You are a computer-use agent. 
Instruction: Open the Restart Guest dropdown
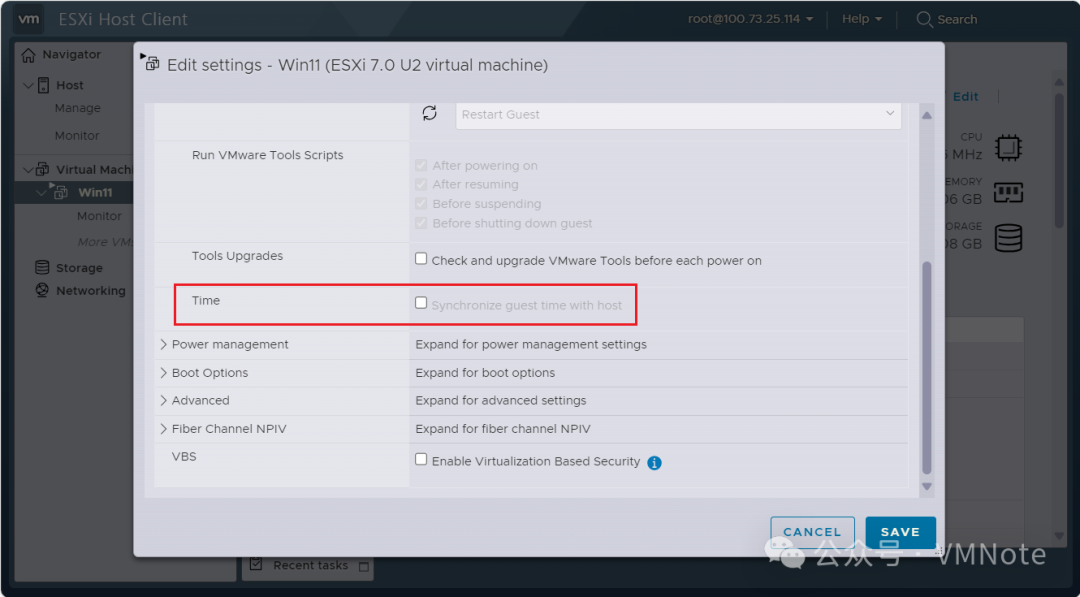678,114
